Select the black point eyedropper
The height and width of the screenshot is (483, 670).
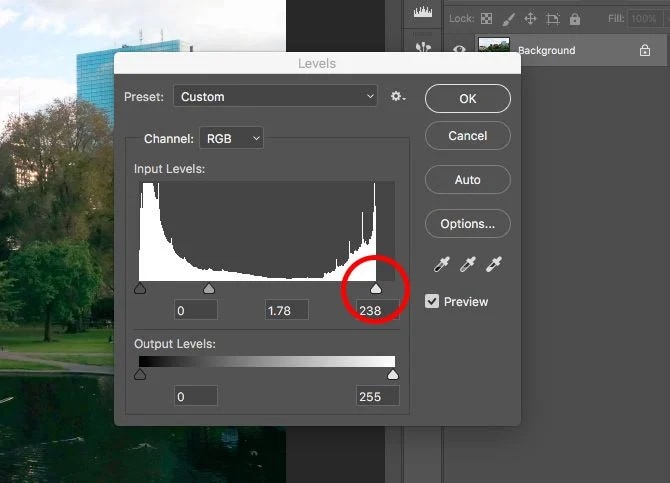(441, 265)
